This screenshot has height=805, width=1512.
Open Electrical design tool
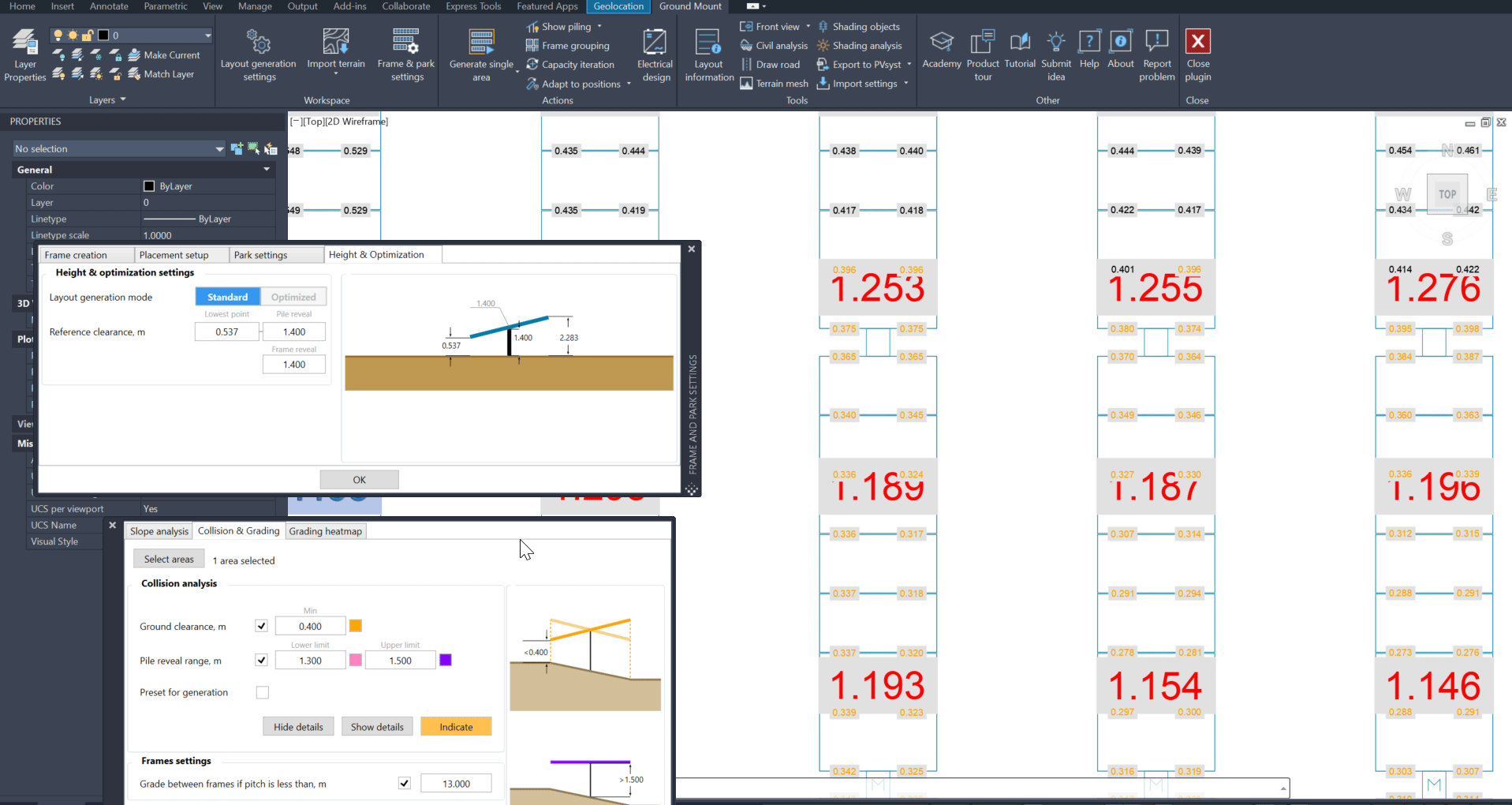655,54
